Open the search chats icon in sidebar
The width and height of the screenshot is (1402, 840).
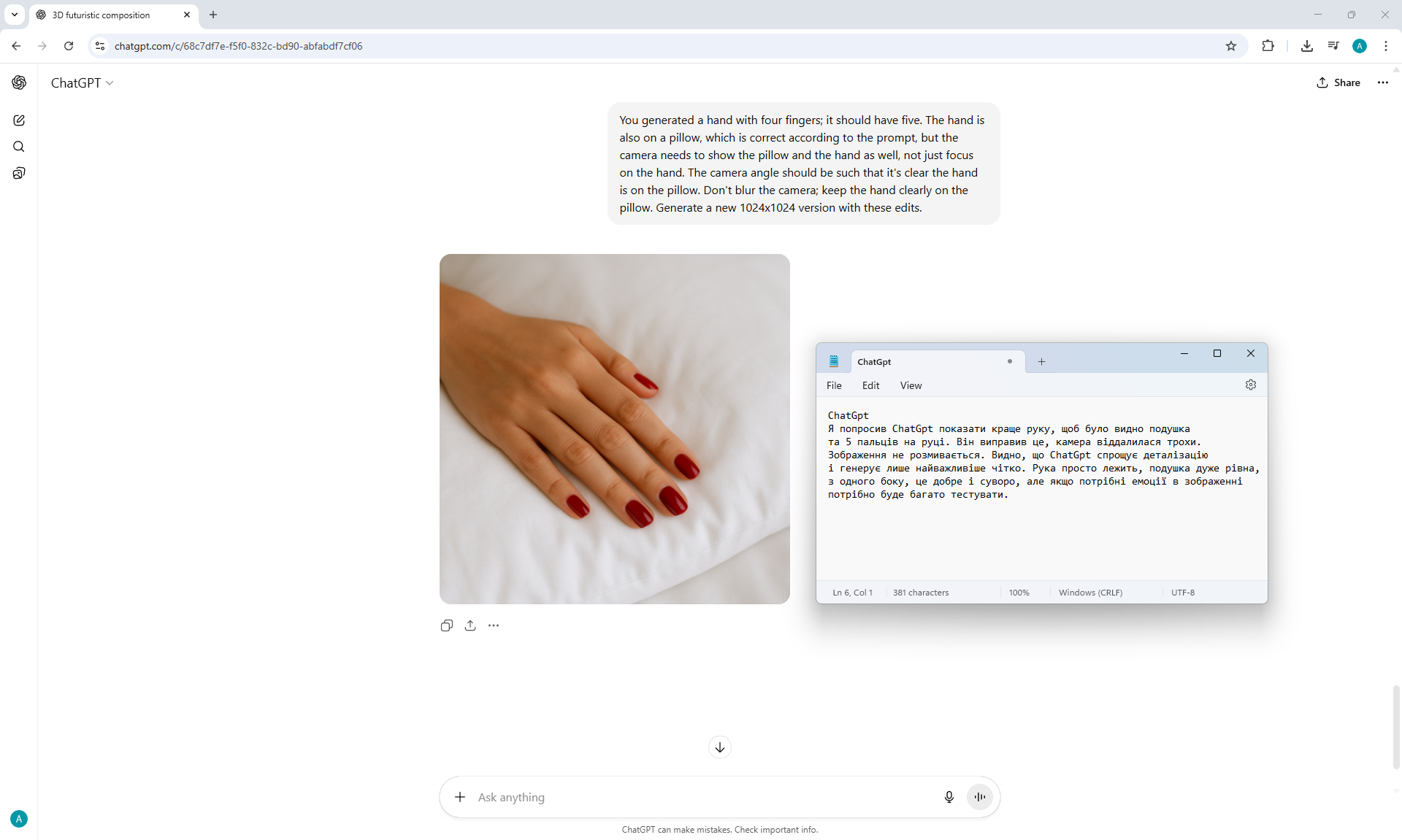click(x=19, y=147)
